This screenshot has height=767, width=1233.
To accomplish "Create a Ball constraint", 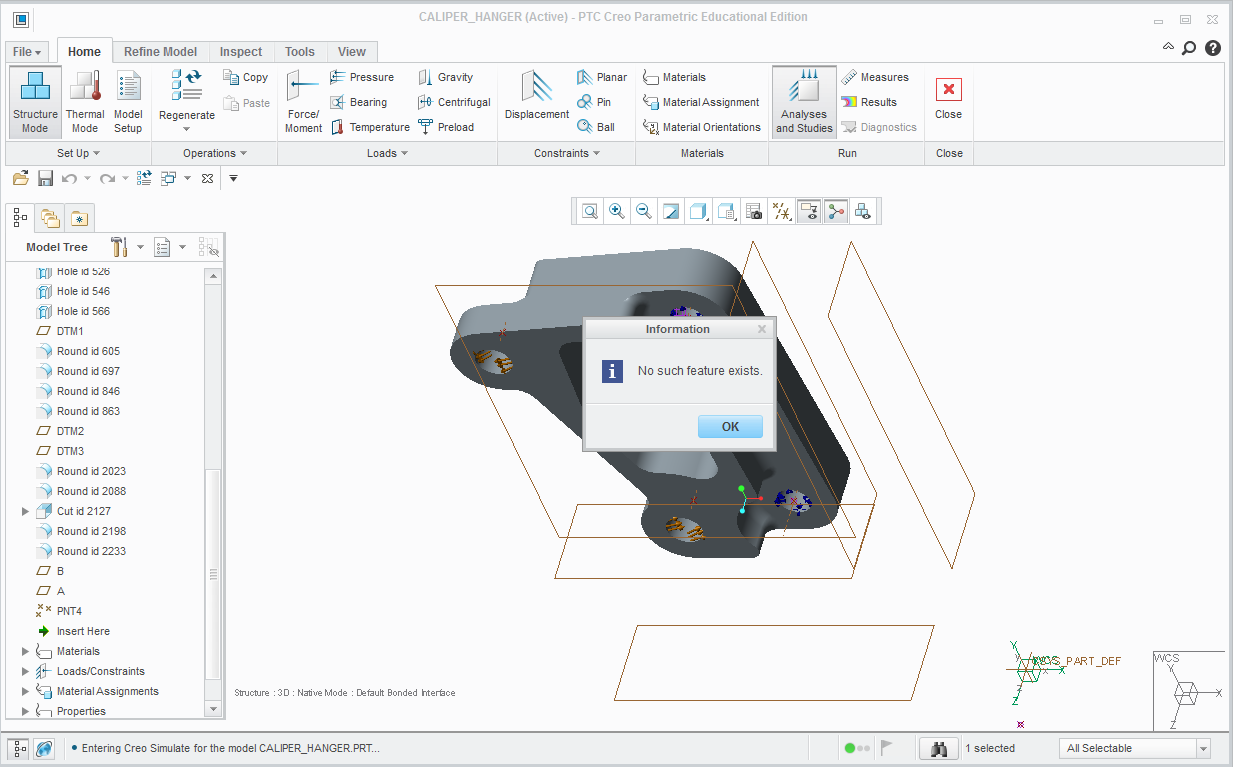I will 596,127.
